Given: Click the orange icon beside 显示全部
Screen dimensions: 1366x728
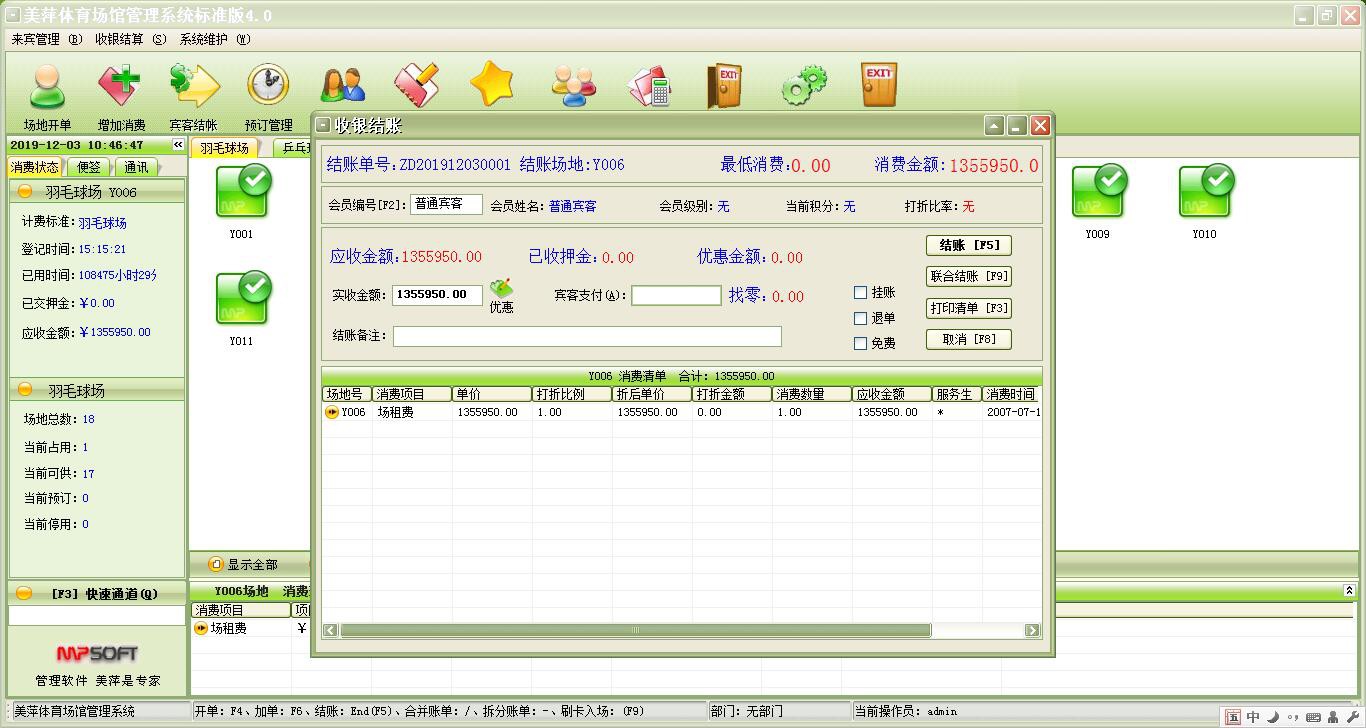Looking at the screenshot, I should coord(215,565).
